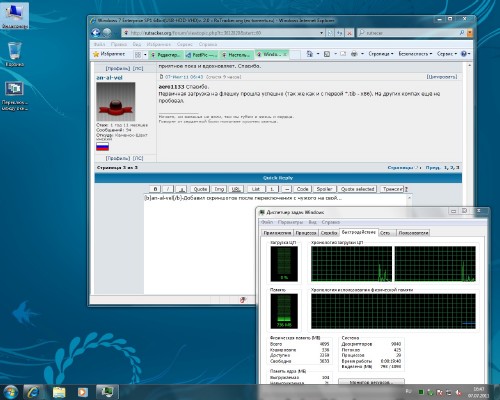Switch to the Пользователи tab in Task Manager
This screenshot has height=400, width=500.
coord(413,233)
